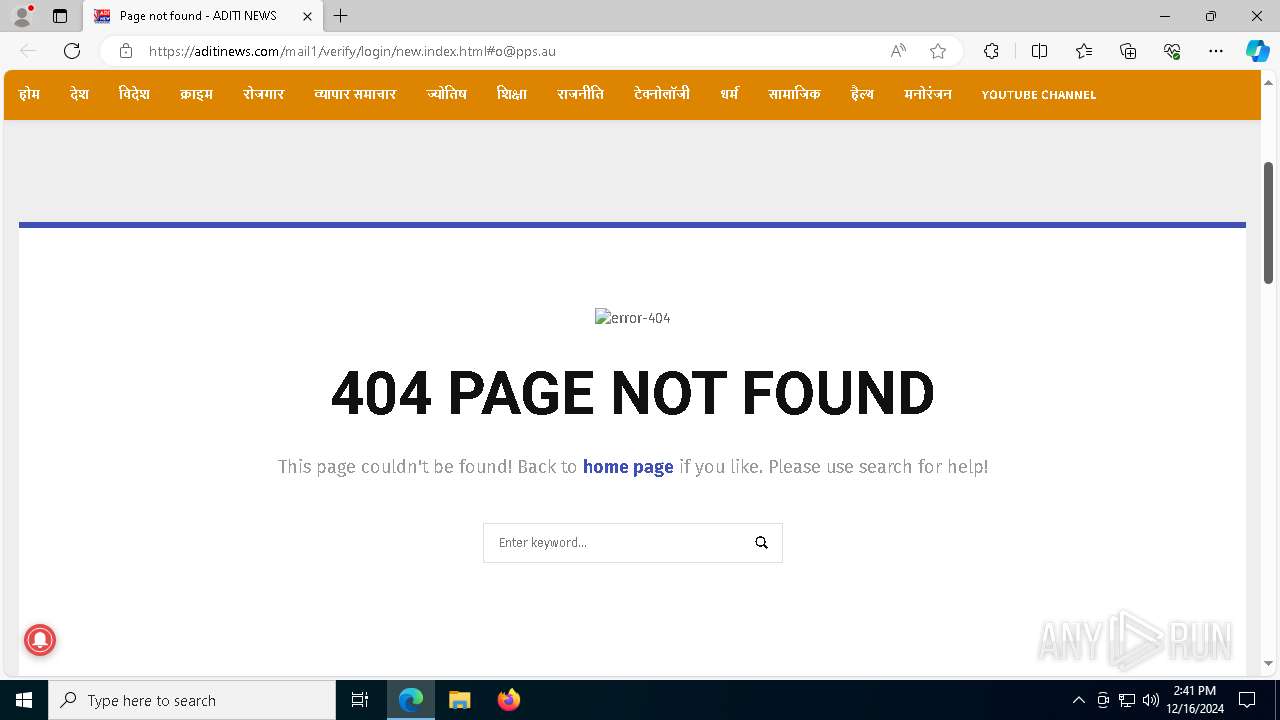Show hidden system tray icons

(x=1078, y=700)
